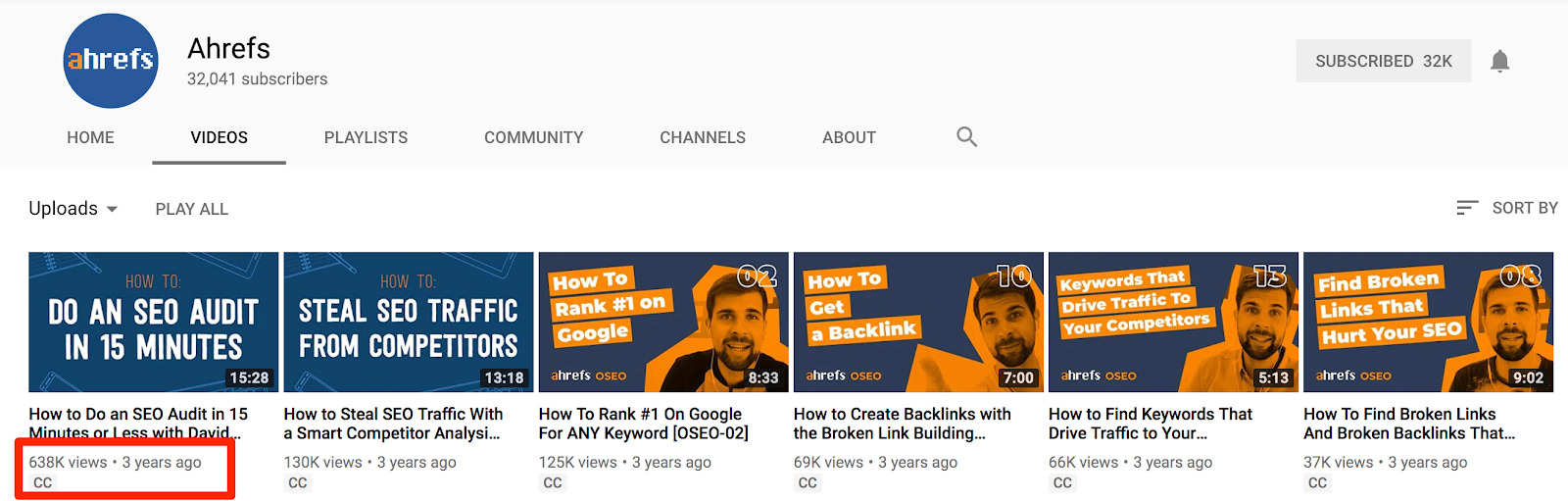
Task: Click the 7:00 duration badge
Action: tap(1018, 377)
